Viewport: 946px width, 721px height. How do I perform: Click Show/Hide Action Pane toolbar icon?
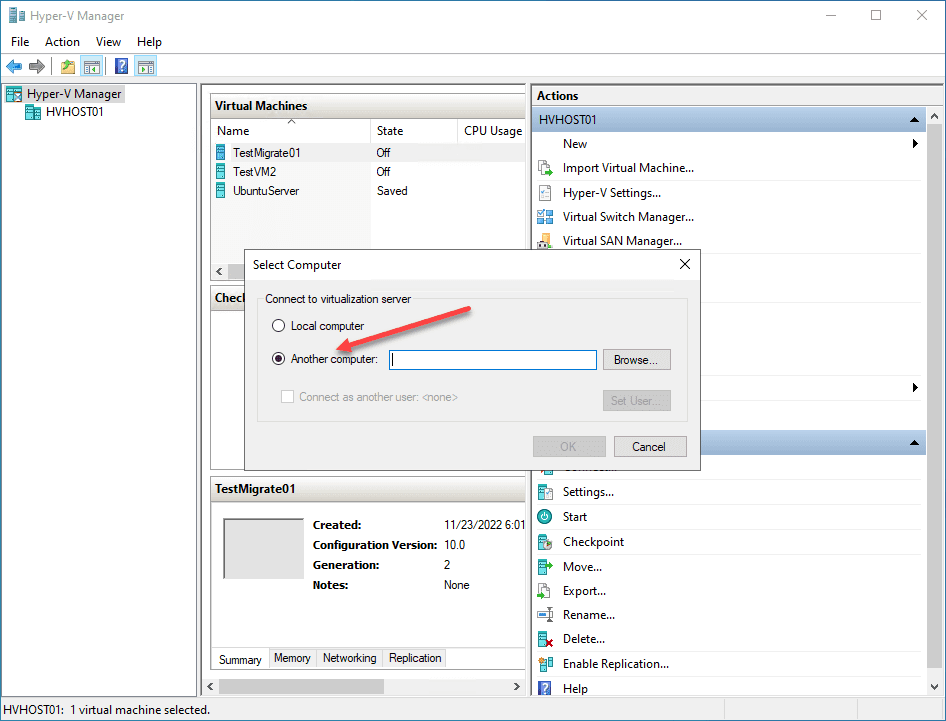[145, 66]
